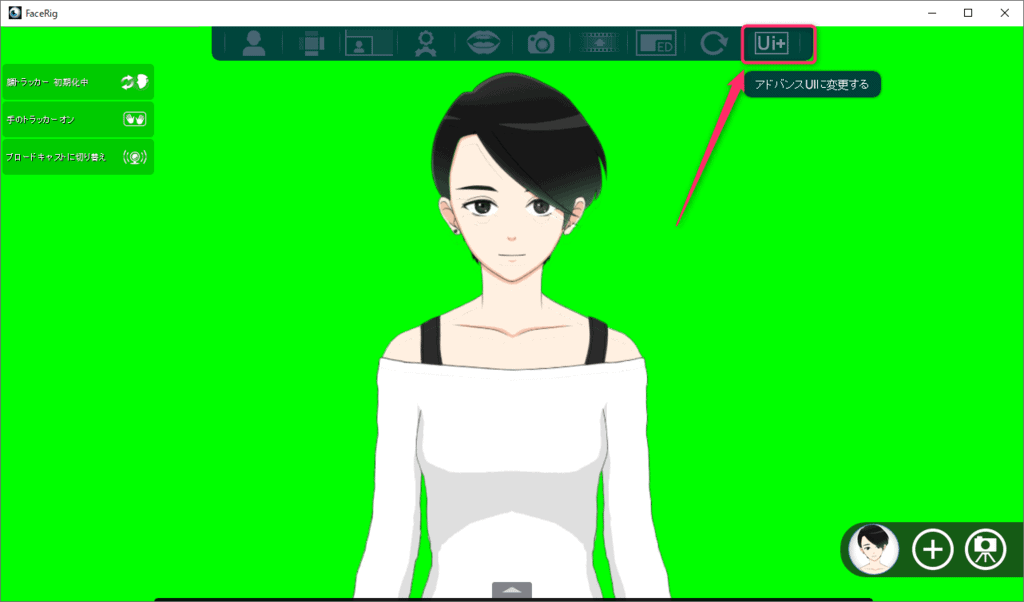Expand the bottom panel with up arrow

512,590
